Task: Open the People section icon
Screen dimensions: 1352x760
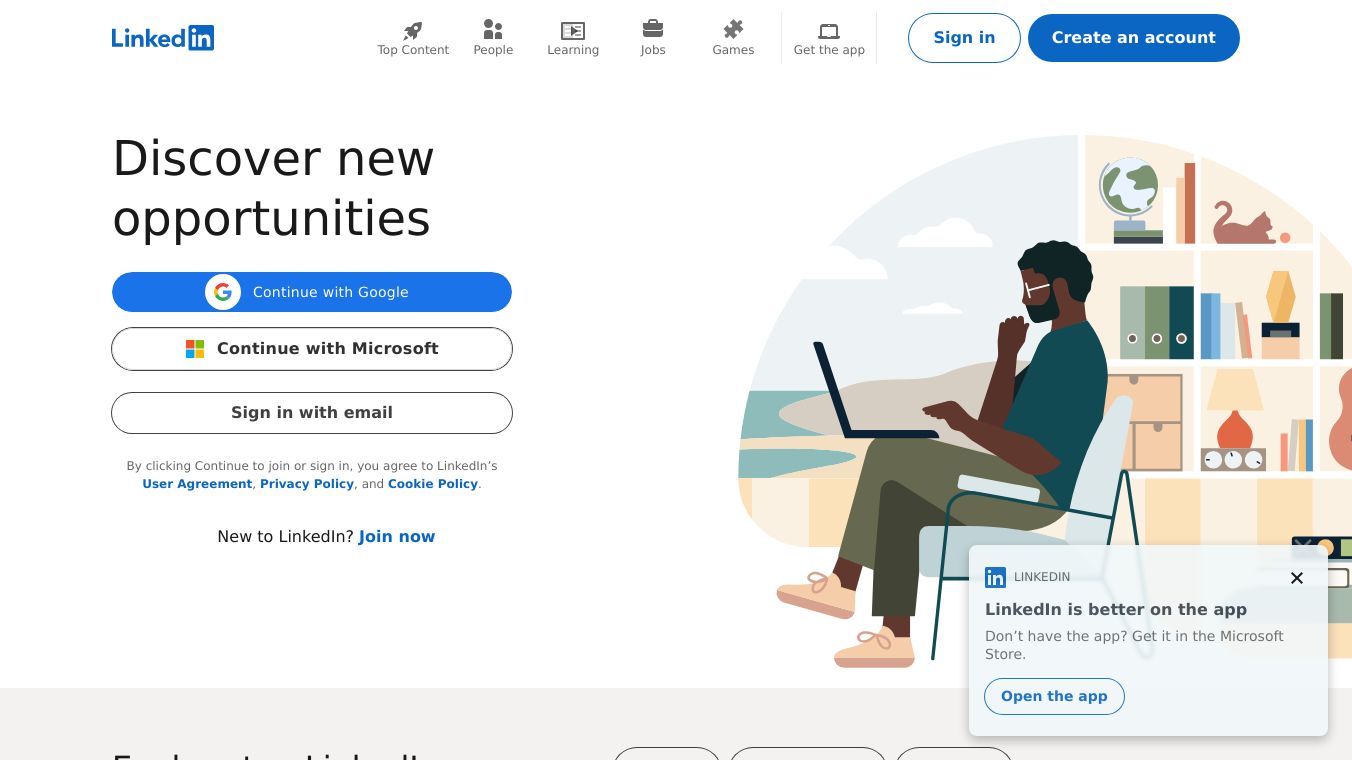Action: [493, 30]
